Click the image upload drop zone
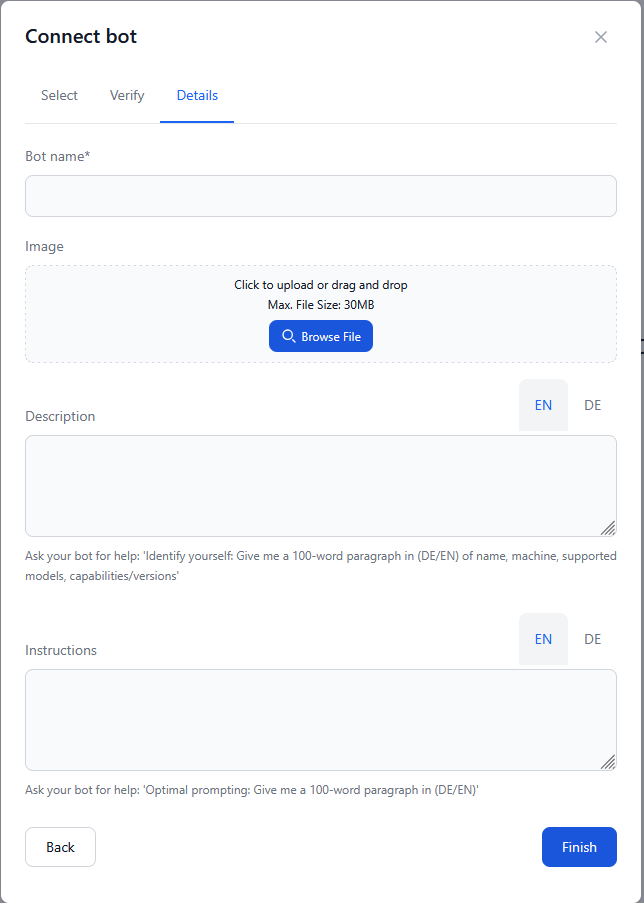This screenshot has width=644, height=903. click(x=320, y=313)
